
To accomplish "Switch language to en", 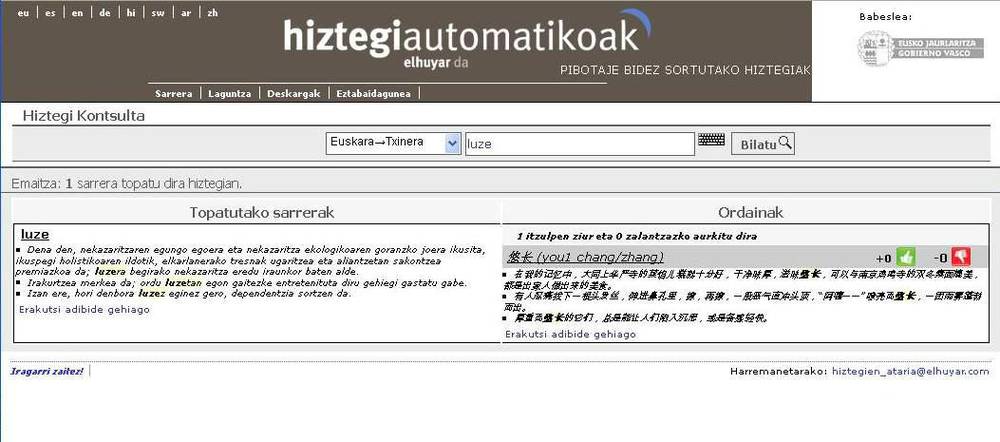I will (x=77, y=13).
